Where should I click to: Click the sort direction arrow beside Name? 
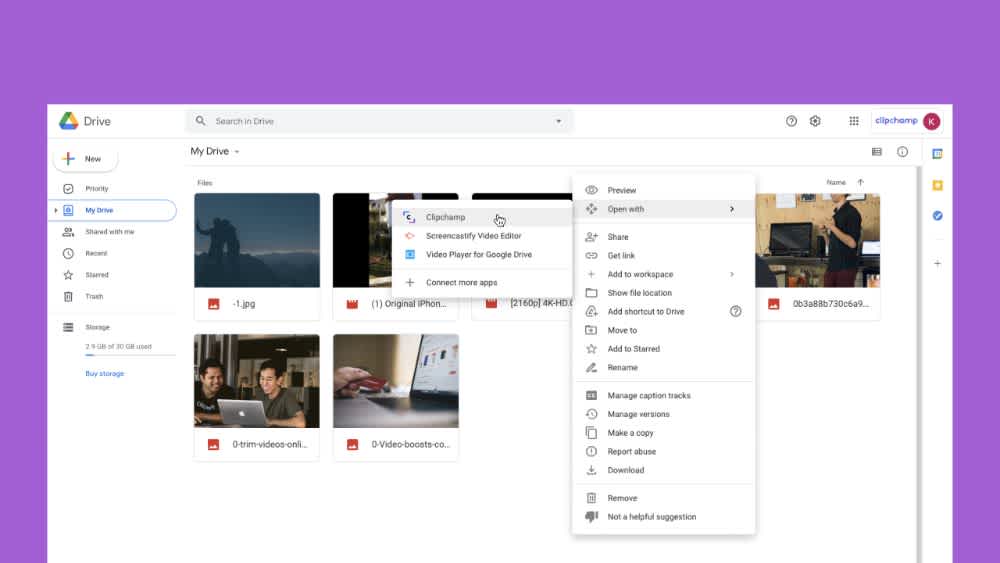coord(860,182)
